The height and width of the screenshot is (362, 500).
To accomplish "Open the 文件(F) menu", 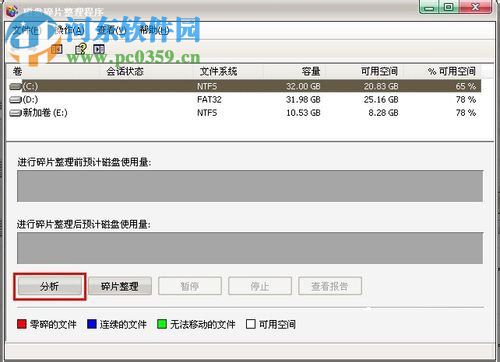I will point(27,31).
